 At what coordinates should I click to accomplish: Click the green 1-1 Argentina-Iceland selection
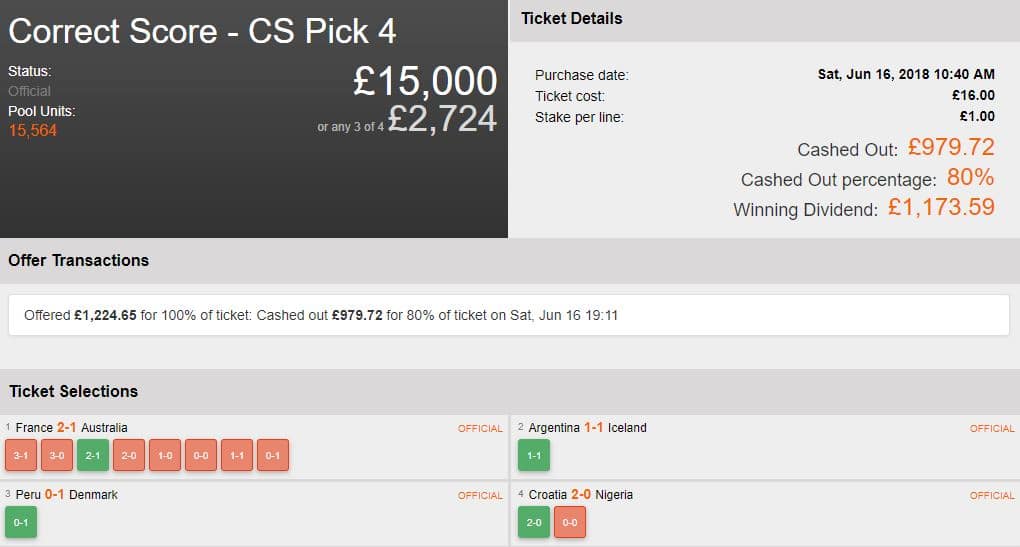(x=534, y=455)
